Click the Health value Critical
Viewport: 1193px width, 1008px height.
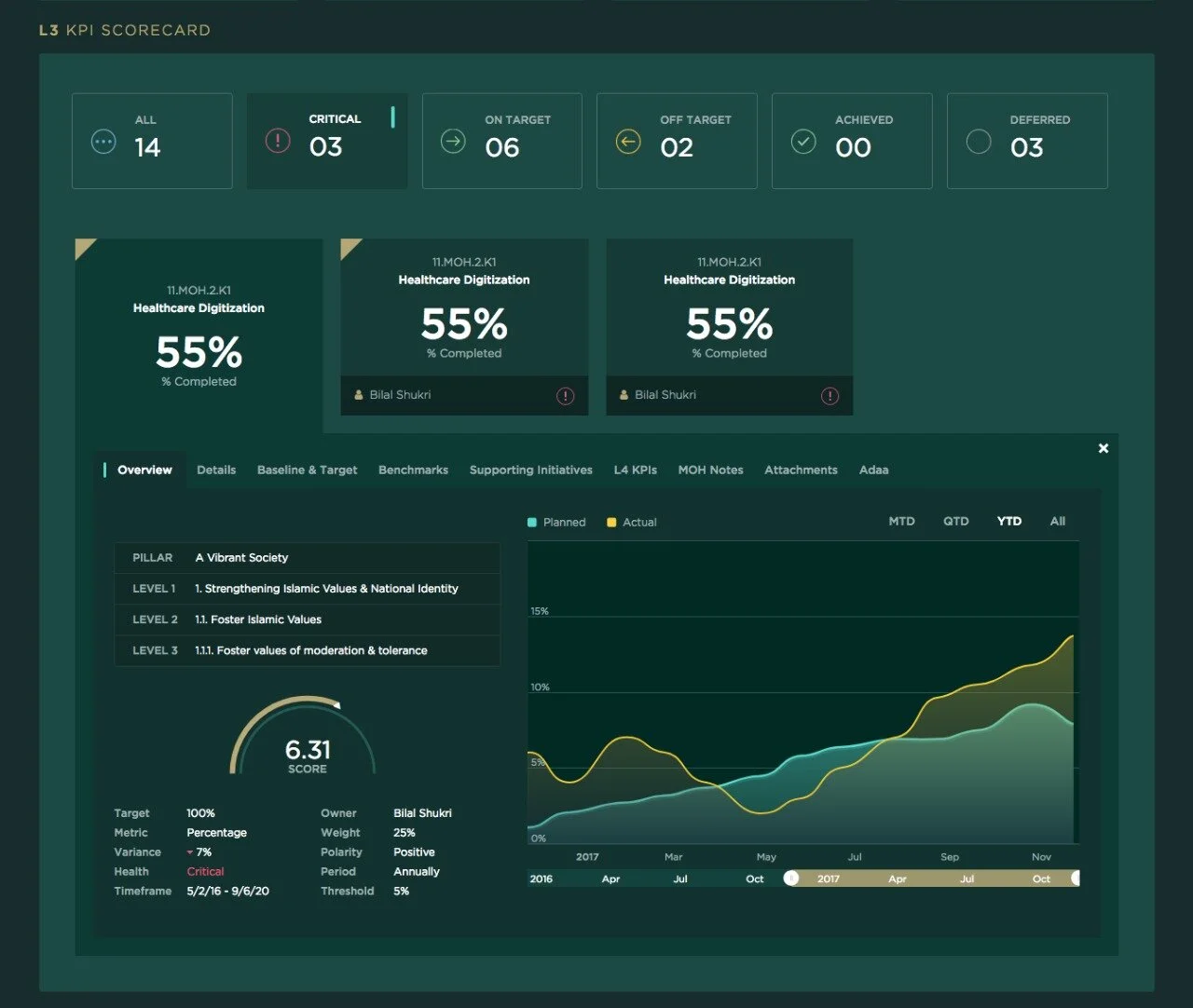click(205, 872)
